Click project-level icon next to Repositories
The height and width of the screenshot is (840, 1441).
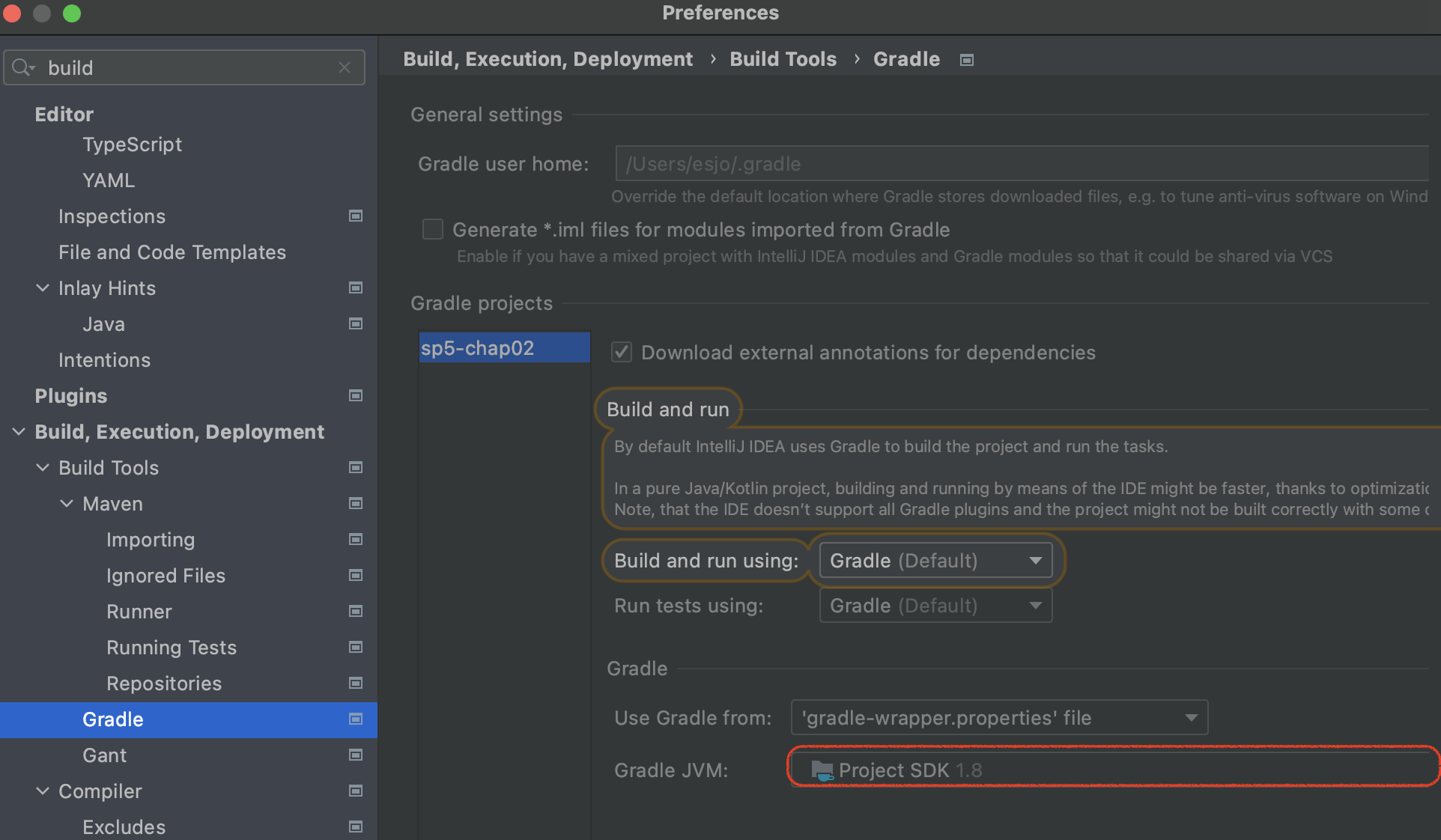[x=356, y=683]
